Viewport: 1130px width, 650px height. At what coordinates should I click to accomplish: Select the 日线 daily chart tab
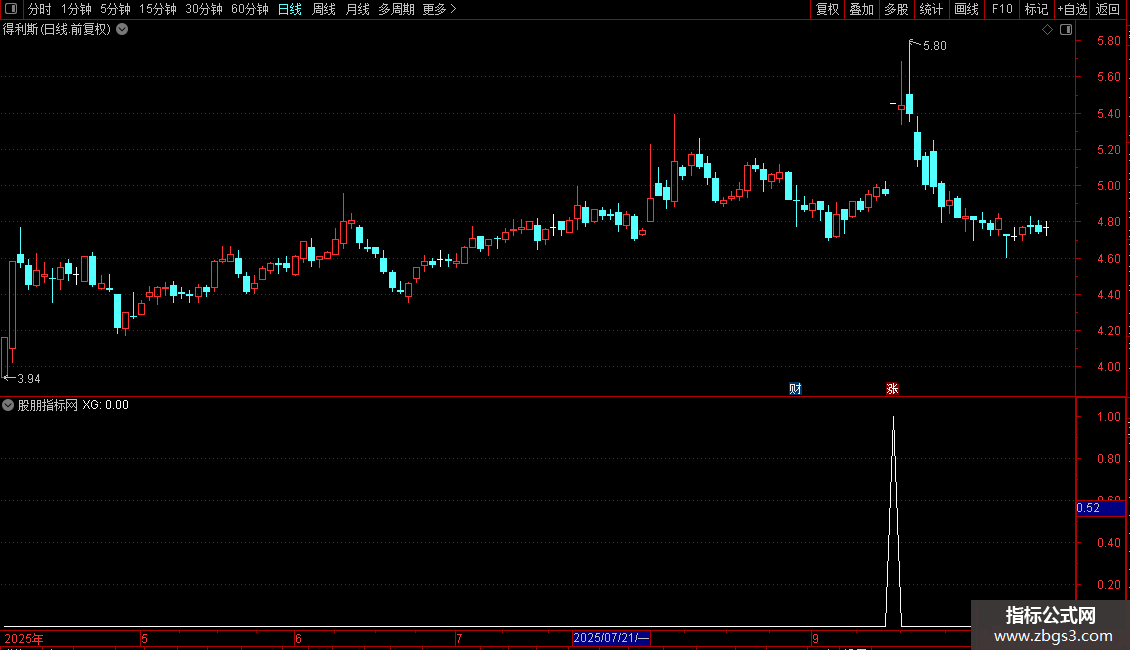290,9
